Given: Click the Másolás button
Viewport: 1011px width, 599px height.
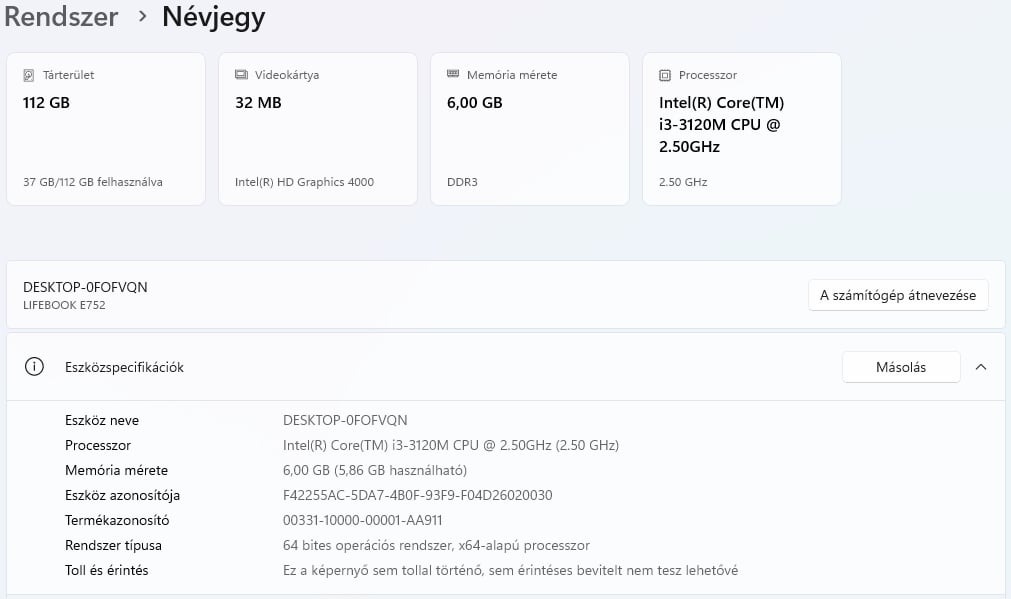Looking at the screenshot, I should coord(901,367).
